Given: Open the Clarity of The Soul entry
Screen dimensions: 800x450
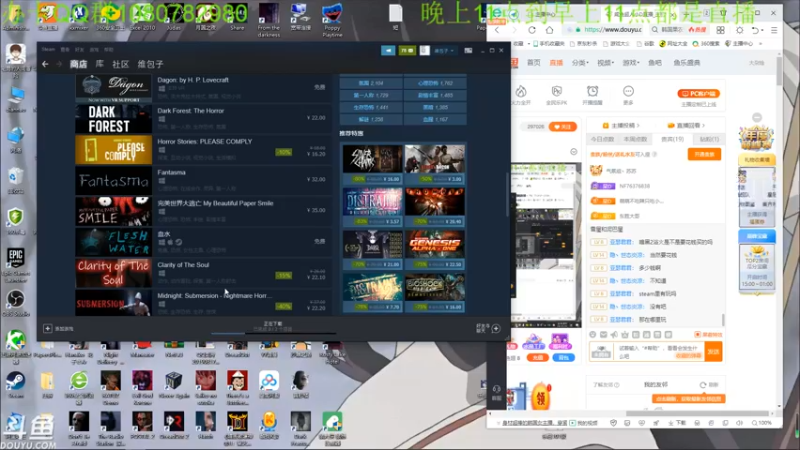Looking at the screenshot, I should pos(202,273).
